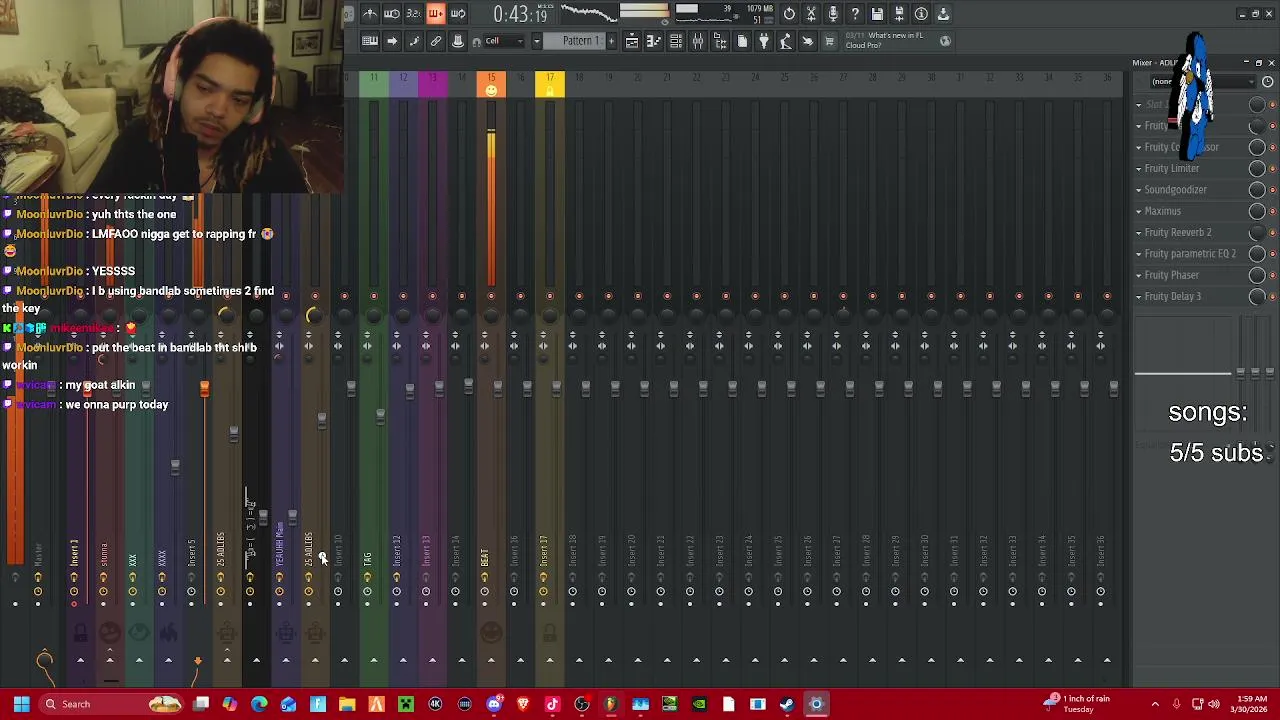Viewport: 1280px width, 720px height.
Task: Adjust Fruity parametric EQ 2 mix knob
Action: (x=1257, y=254)
